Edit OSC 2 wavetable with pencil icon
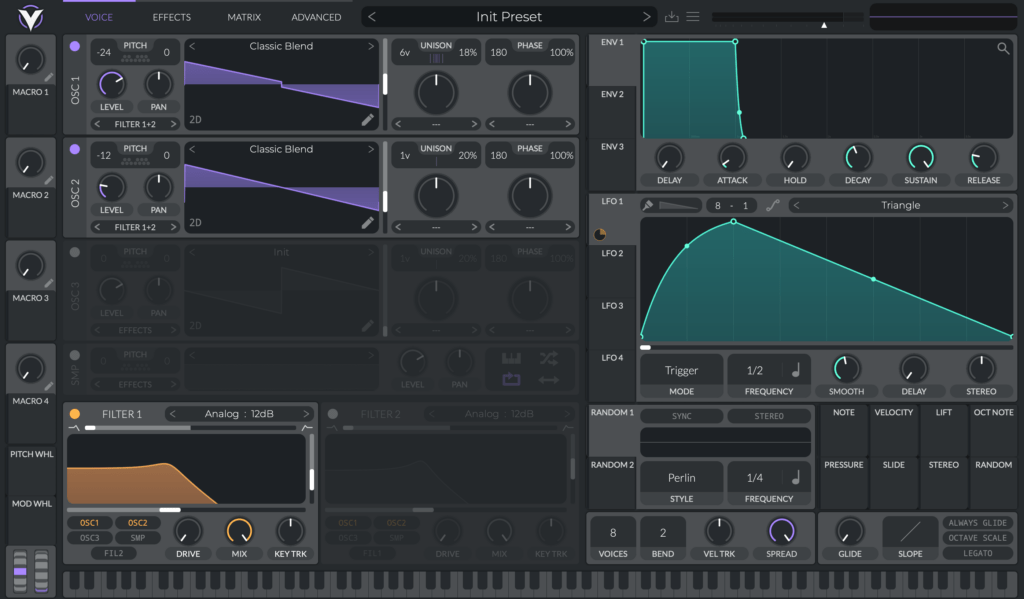The width and height of the screenshot is (1024, 599). tap(368, 223)
